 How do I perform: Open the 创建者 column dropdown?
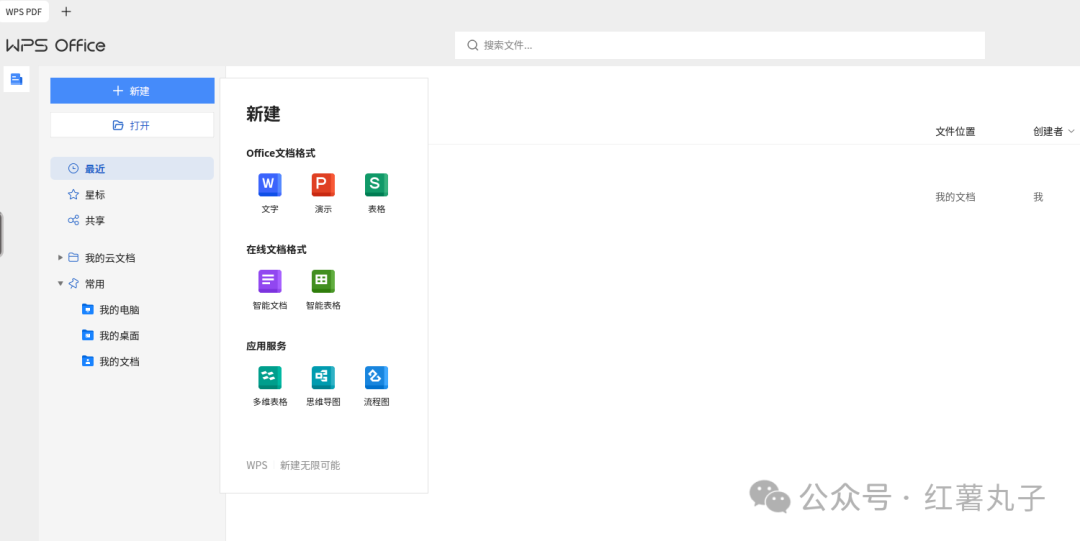[1070, 132]
